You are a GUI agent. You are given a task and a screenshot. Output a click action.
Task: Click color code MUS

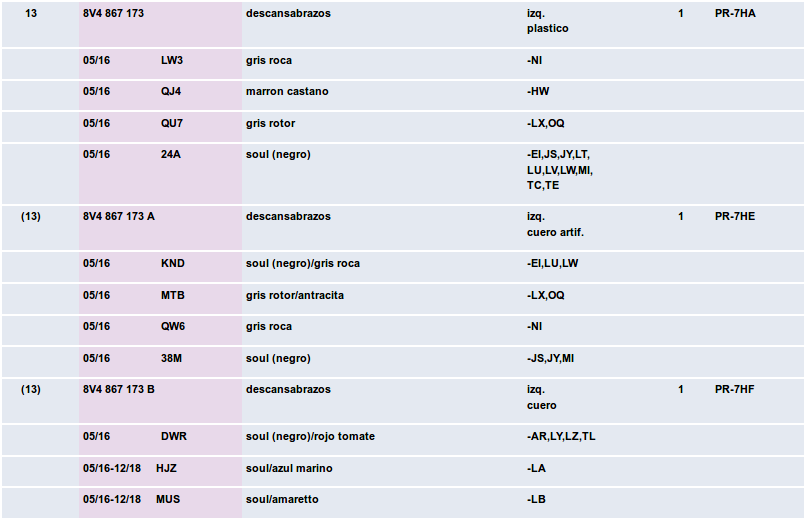point(167,500)
